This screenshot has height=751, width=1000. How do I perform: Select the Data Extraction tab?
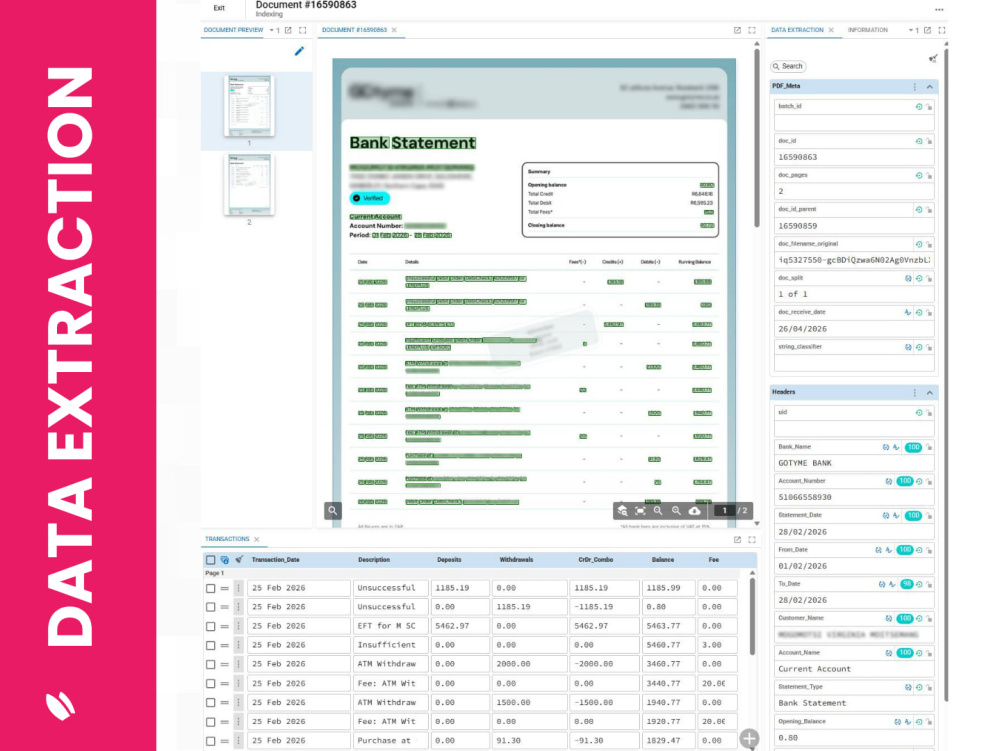(x=797, y=30)
